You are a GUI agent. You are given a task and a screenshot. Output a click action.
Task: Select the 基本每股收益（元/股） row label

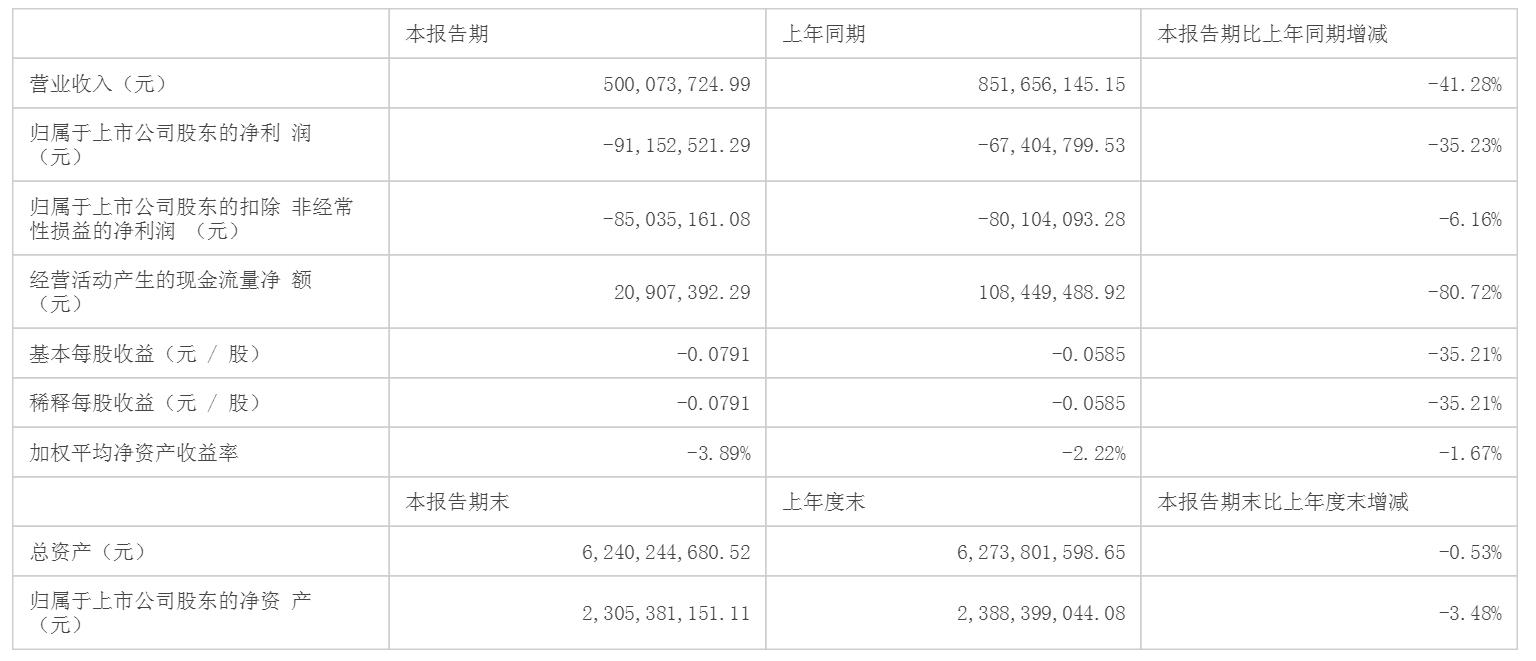pyautogui.click(x=146, y=354)
